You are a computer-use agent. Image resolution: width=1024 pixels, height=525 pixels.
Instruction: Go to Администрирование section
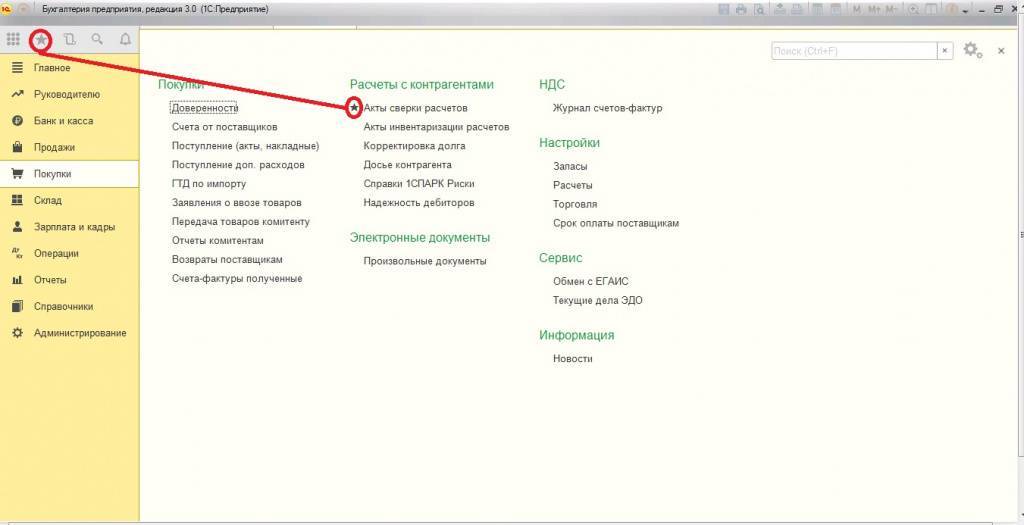80,333
